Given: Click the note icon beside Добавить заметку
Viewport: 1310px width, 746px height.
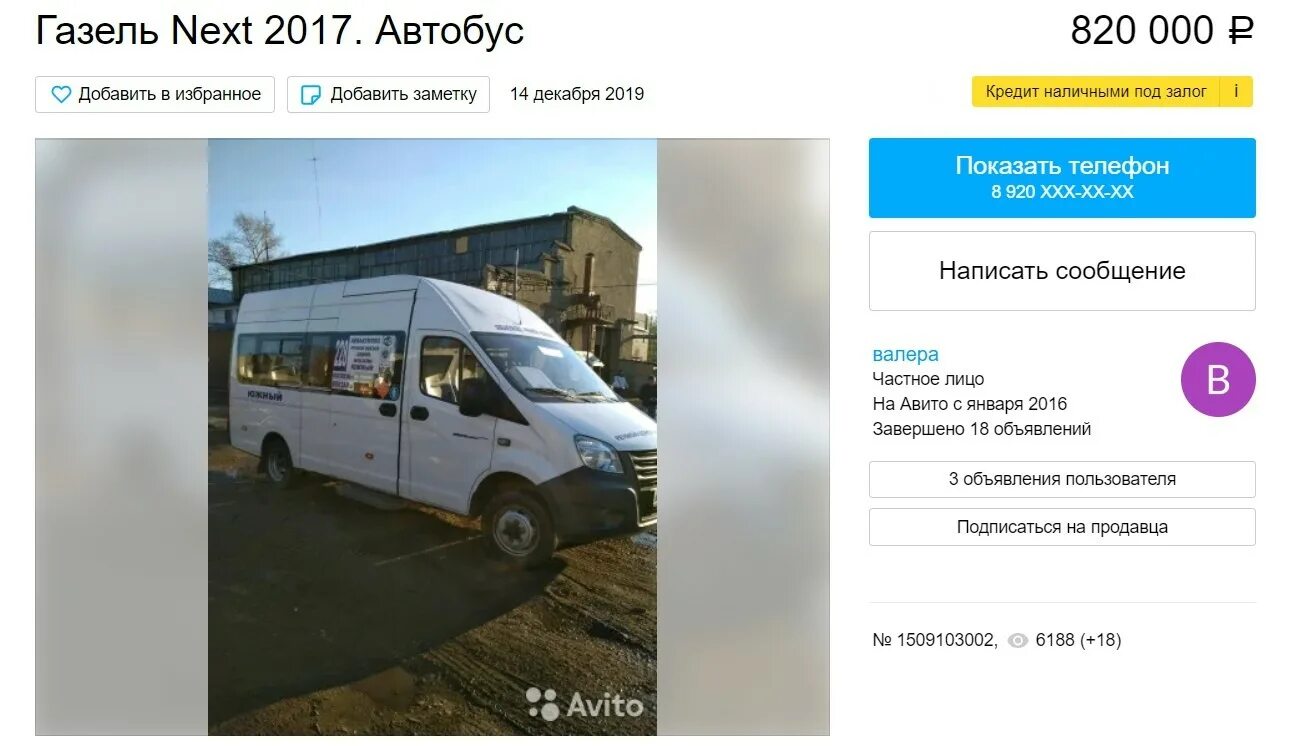Looking at the screenshot, I should (311, 94).
